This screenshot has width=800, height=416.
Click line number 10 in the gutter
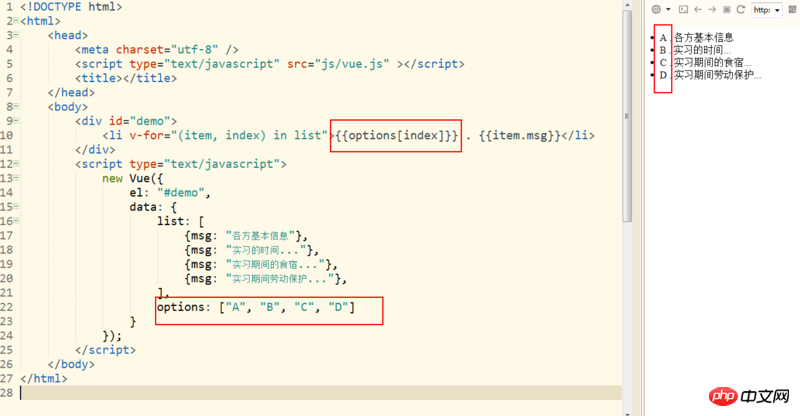pyautogui.click(x=7, y=135)
